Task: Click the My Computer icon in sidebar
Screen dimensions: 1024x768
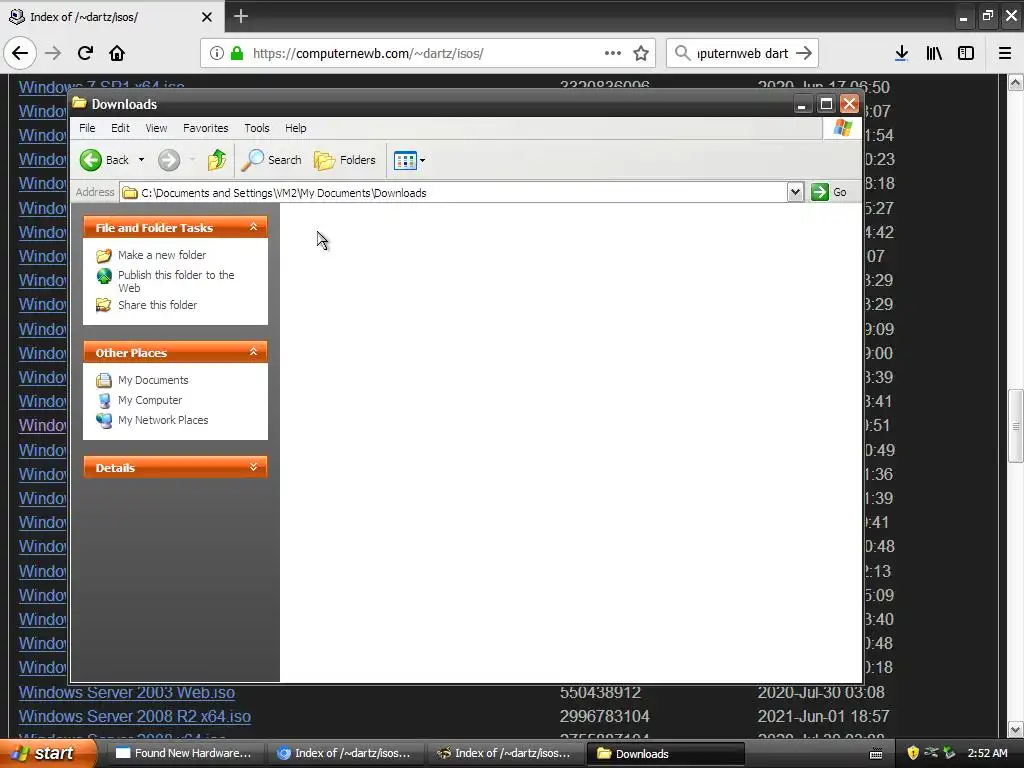Action: click(x=104, y=400)
